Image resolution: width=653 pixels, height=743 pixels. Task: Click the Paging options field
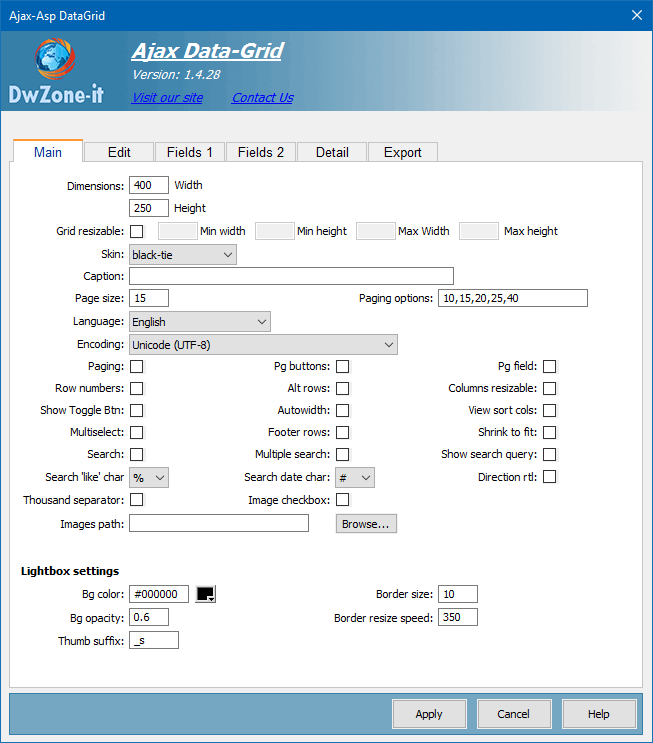click(513, 298)
